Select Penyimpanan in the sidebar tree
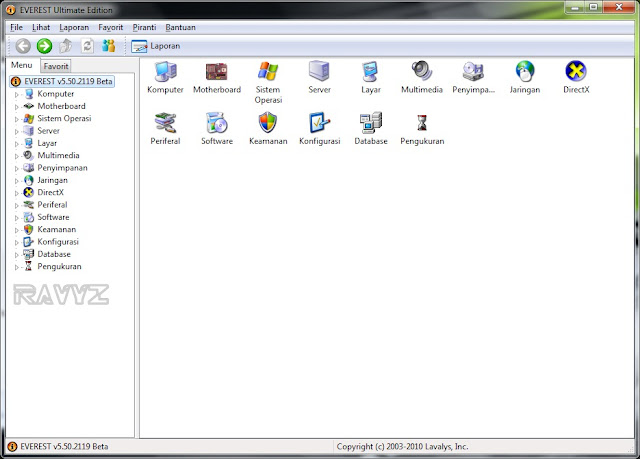The width and height of the screenshot is (640, 459). coord(62,168)
